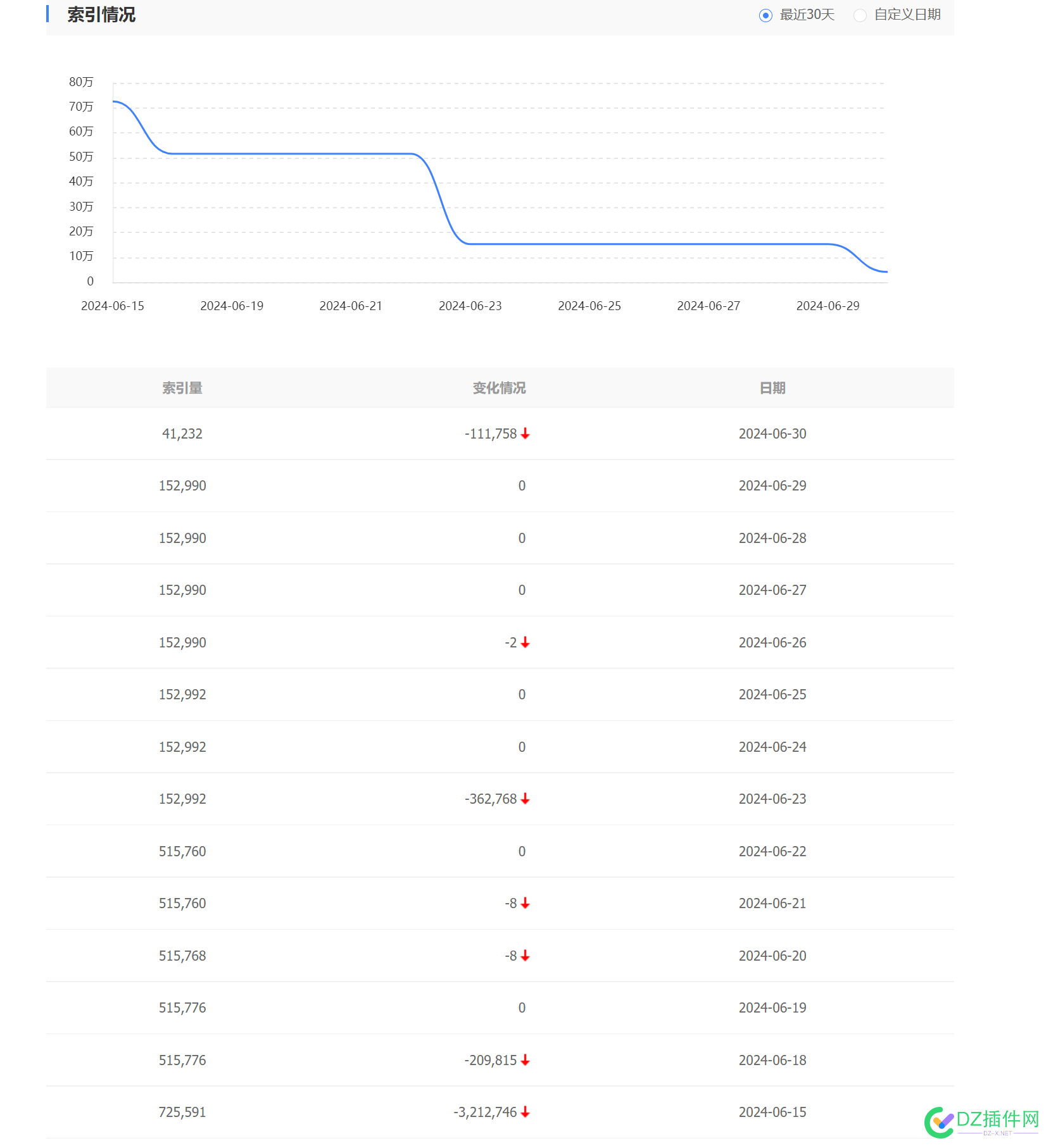Click the index value in the 2024-06-29 row
This screenshot has width=1051, height=1148.
(x=182, y=485)
